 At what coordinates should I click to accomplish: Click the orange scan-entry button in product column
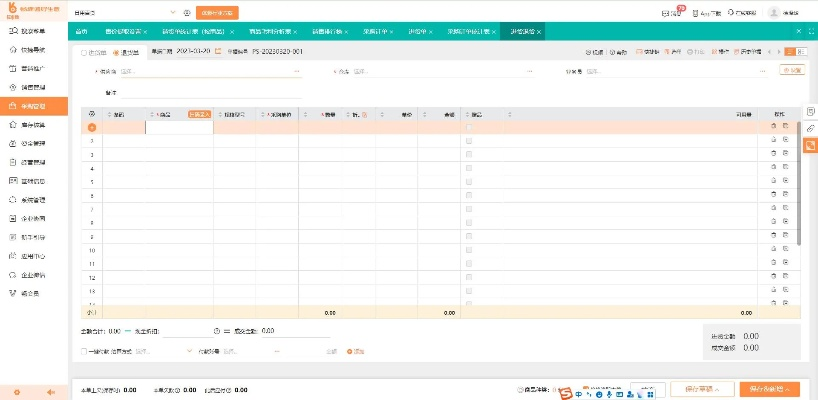click(x=199, y=114)
